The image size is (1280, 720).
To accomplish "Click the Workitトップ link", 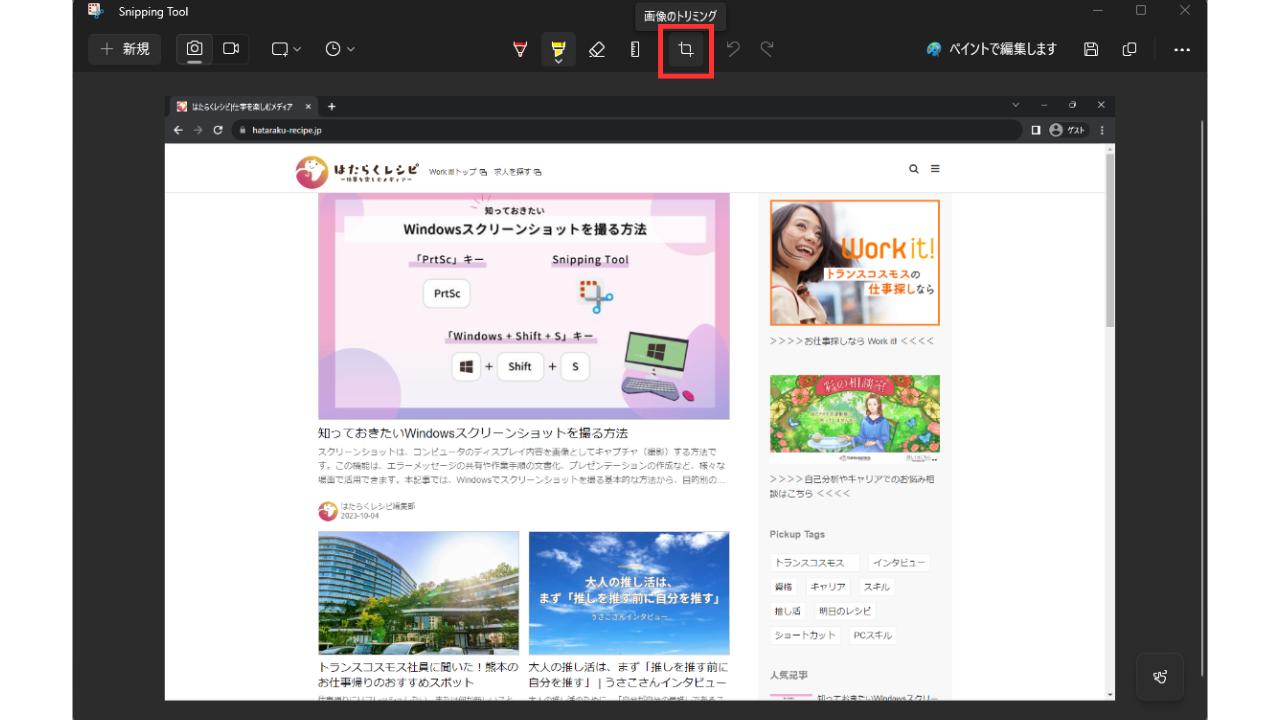I will pyautogui.click(x=458, y=172).
